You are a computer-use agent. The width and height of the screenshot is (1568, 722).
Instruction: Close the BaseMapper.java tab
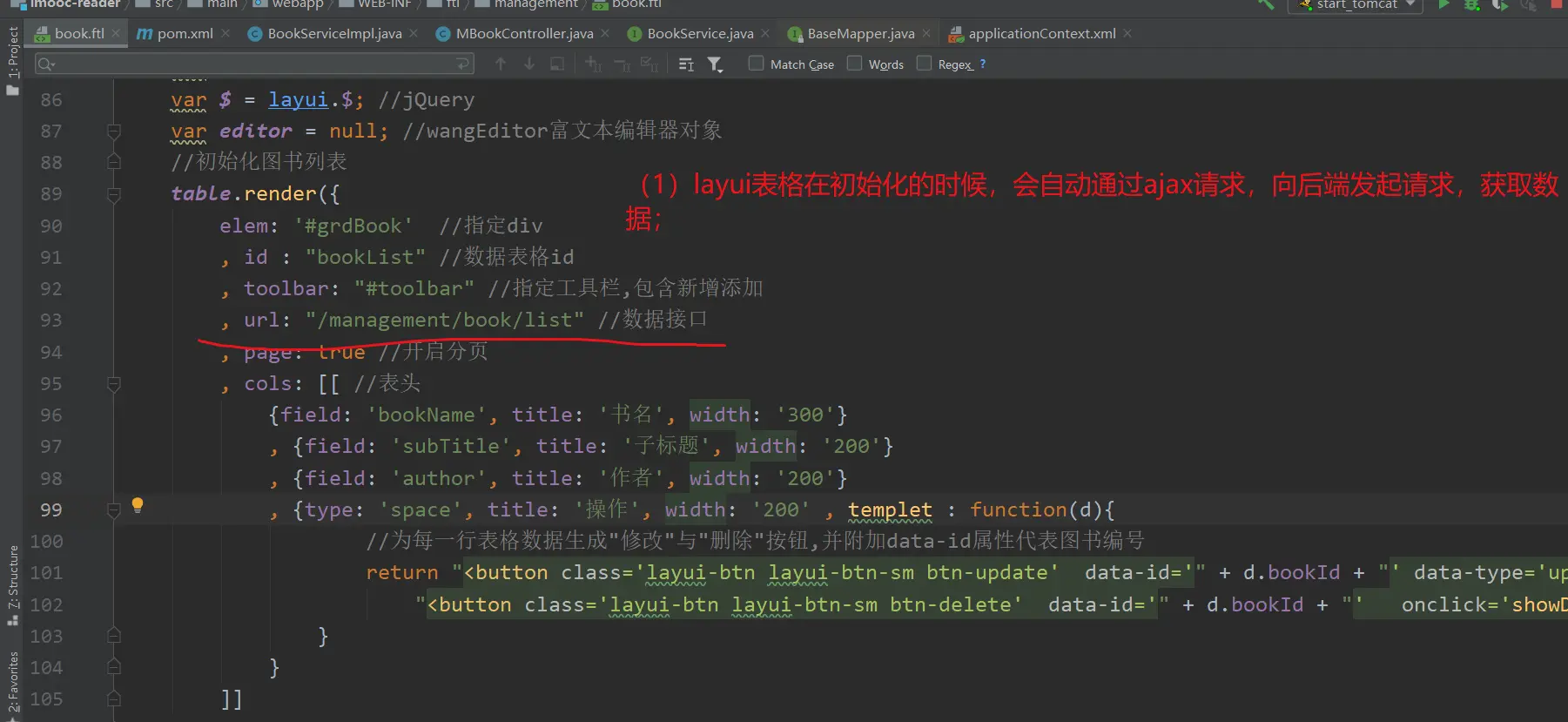[926, 33]
